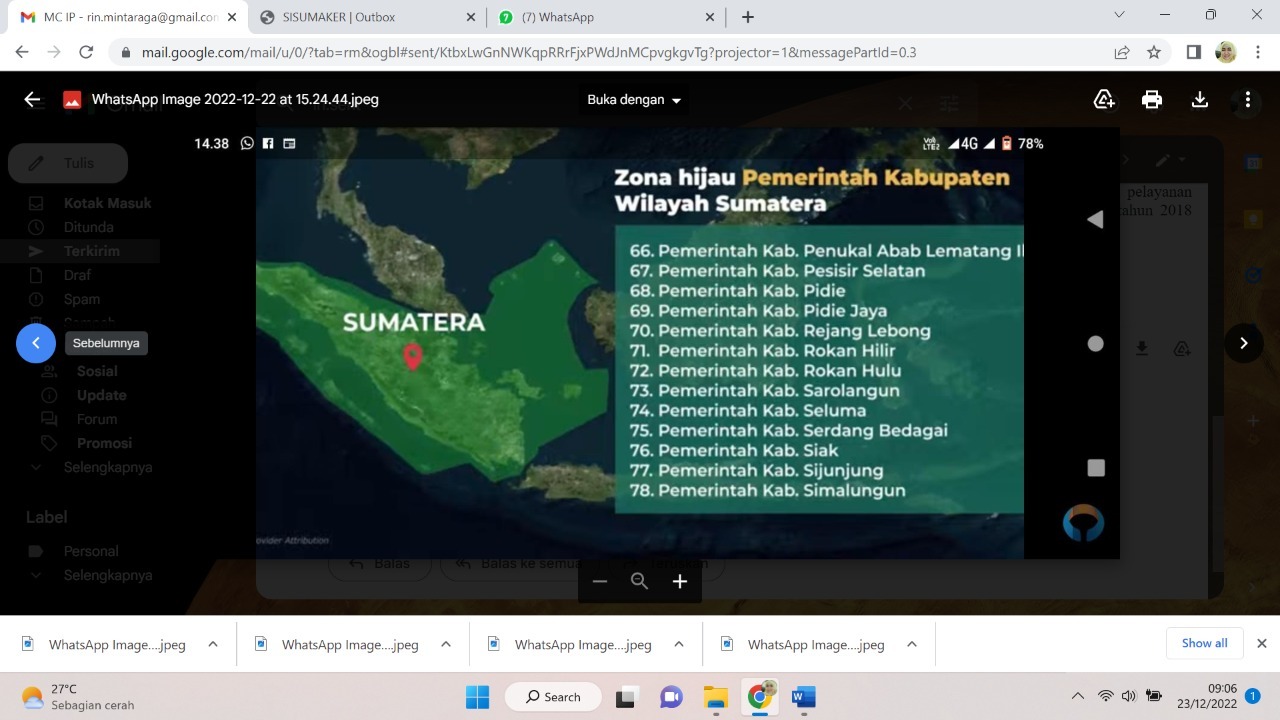Expand options for the fourth downloaded jpeg

(x=912, y=644)
